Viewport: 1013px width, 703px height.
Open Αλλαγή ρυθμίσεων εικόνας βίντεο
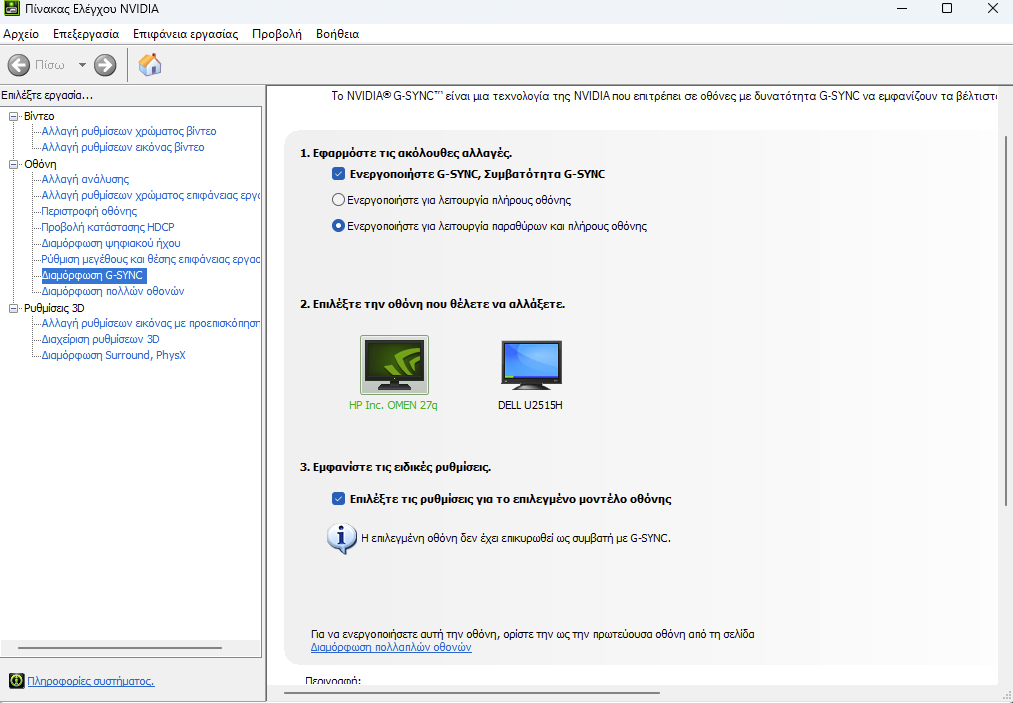[x=123, y=147]
